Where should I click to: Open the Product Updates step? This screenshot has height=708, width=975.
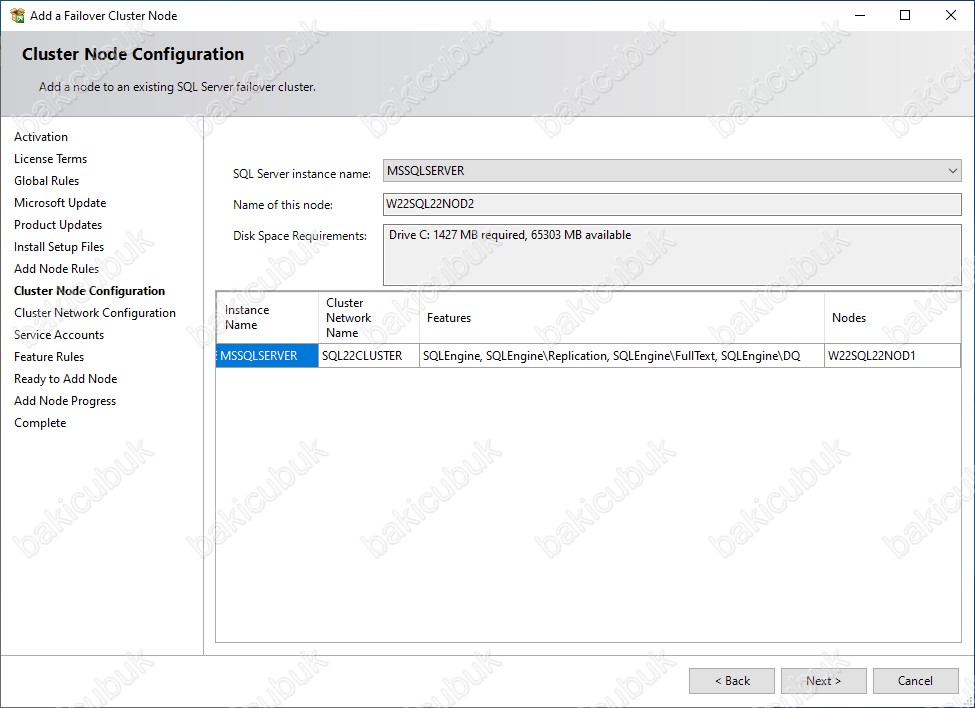coord(58,225)
